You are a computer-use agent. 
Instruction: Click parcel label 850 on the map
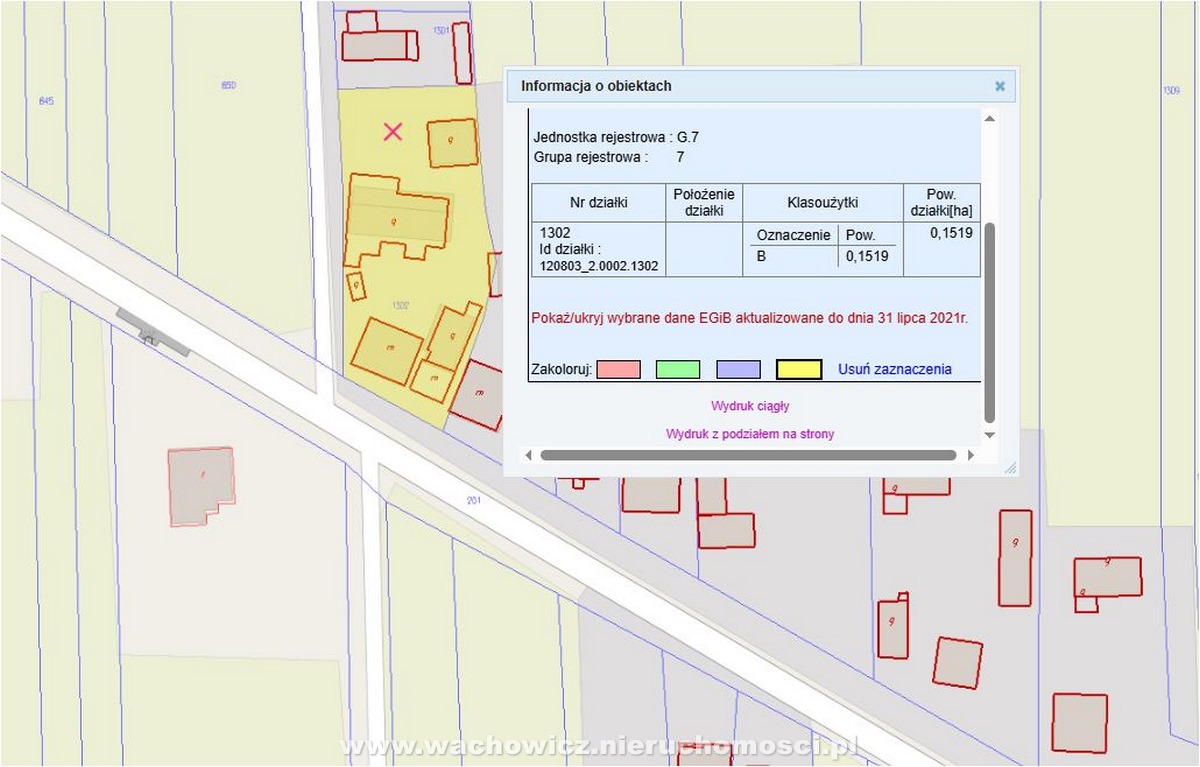pos(228,86)
